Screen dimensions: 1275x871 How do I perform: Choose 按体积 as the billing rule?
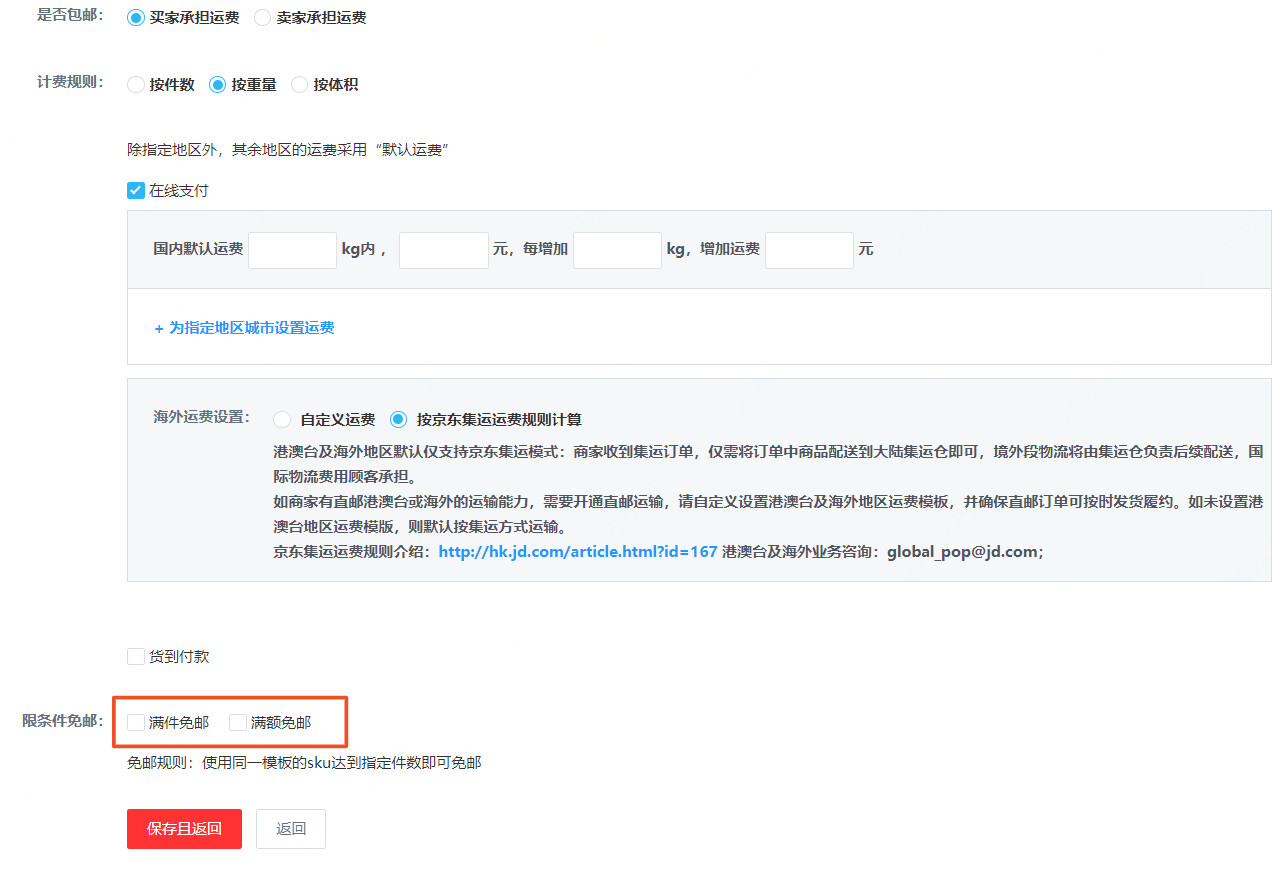pos(299,85)
